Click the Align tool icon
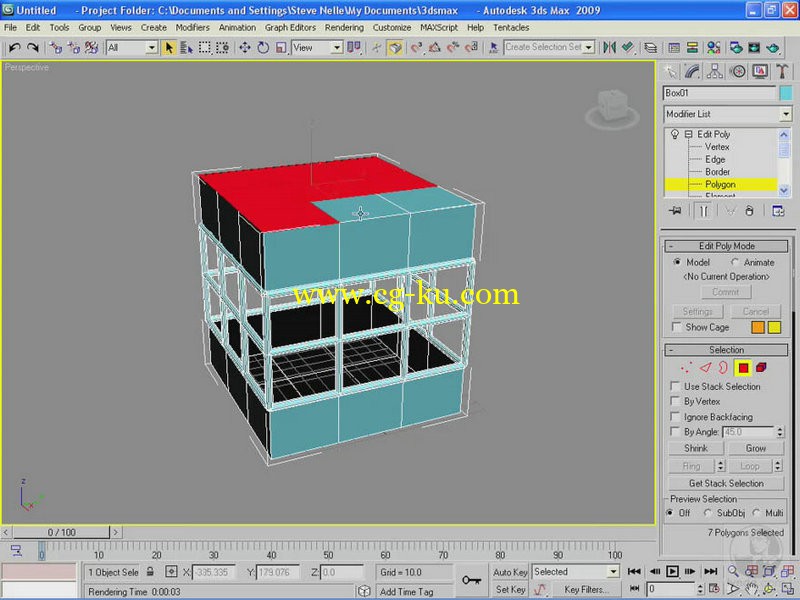 point(628,48)
